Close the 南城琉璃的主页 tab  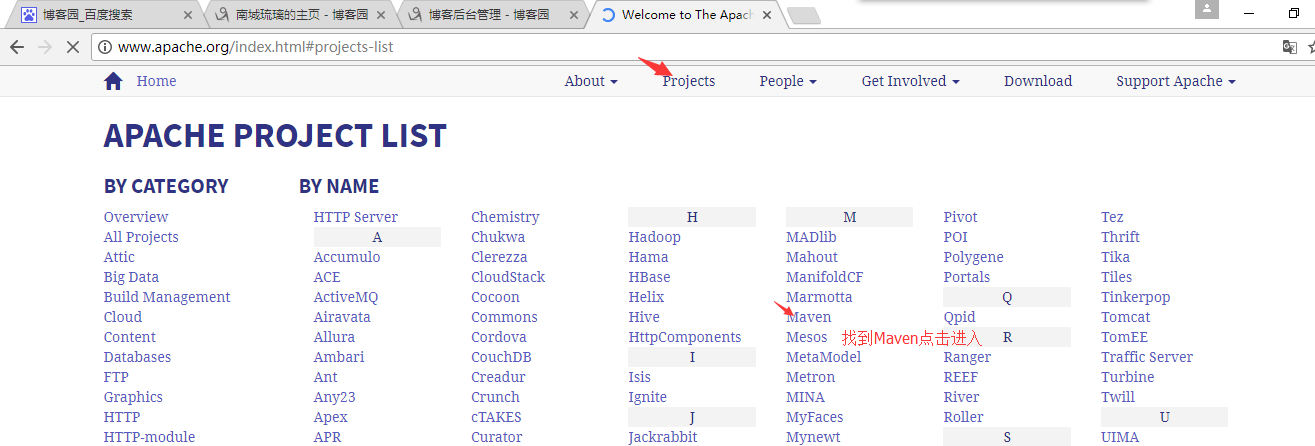point(382,15)
